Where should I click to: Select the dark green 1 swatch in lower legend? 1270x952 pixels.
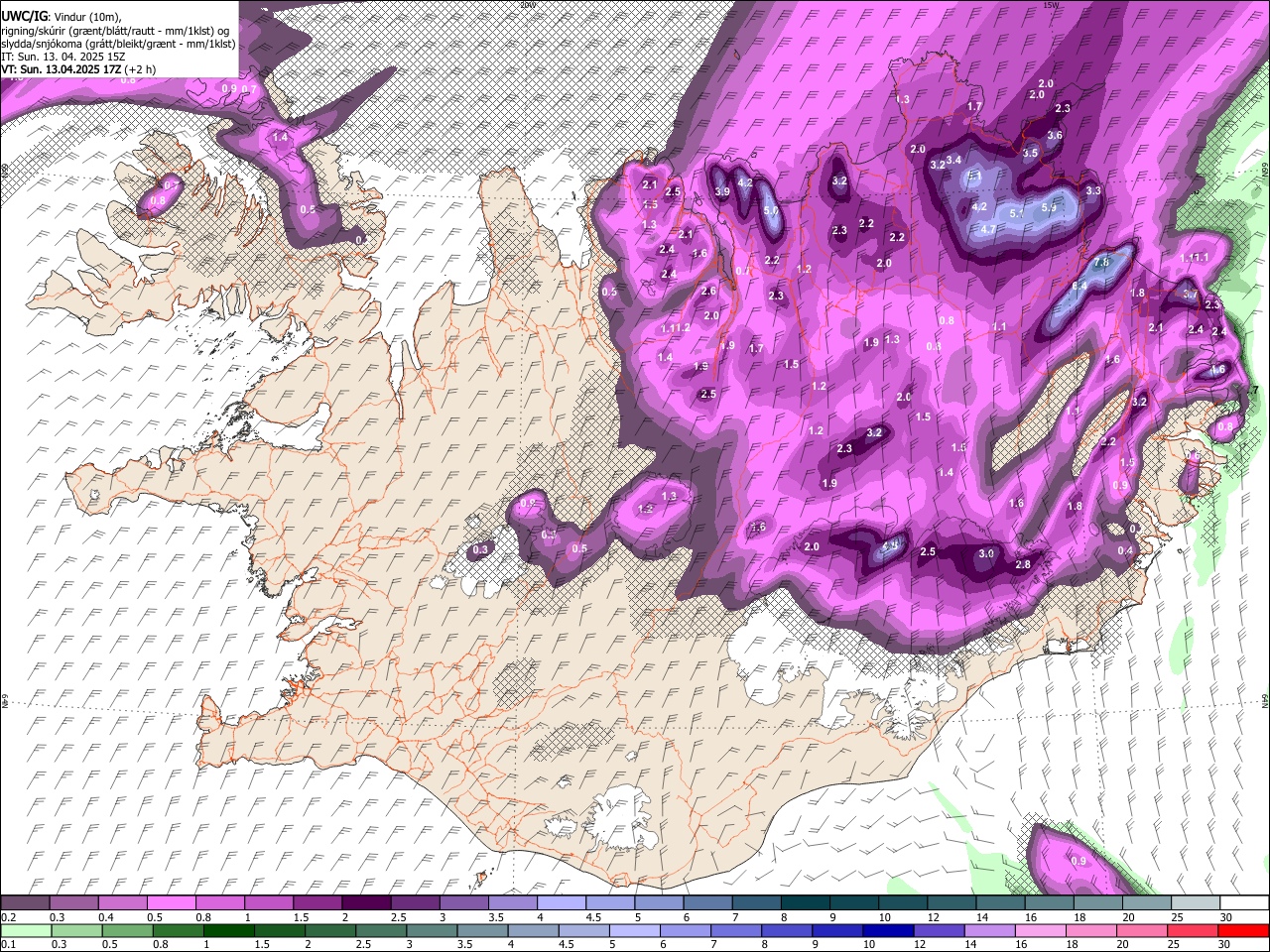(228, 930)
